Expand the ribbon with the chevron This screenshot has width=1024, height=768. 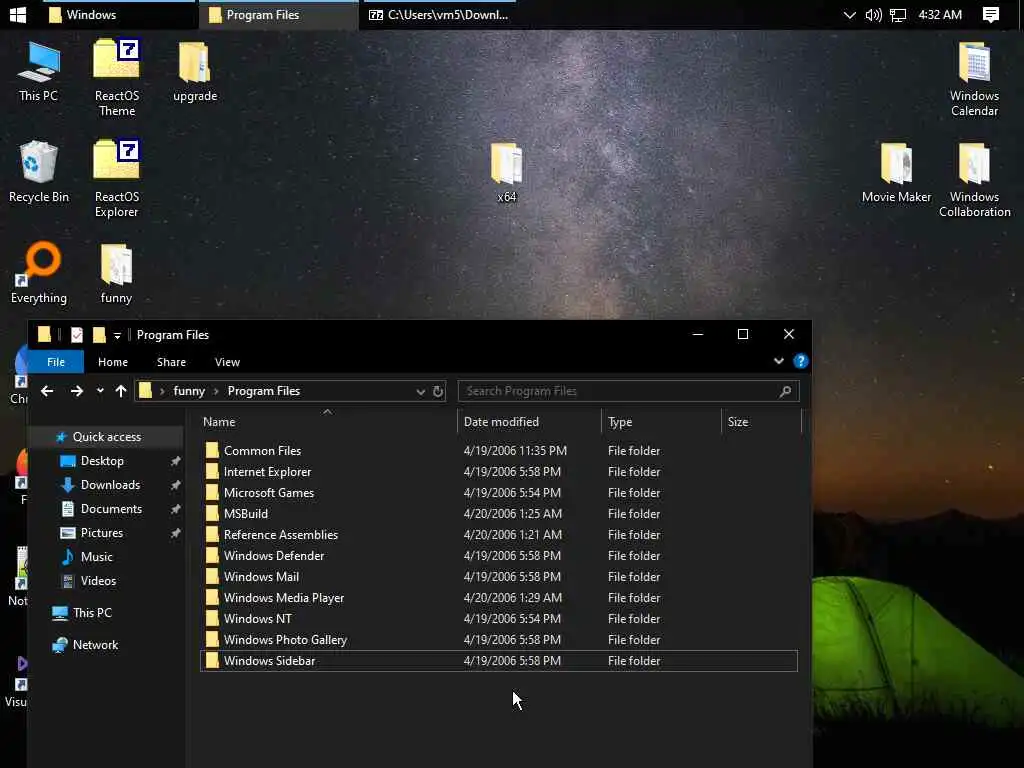[x=778, y=361]
